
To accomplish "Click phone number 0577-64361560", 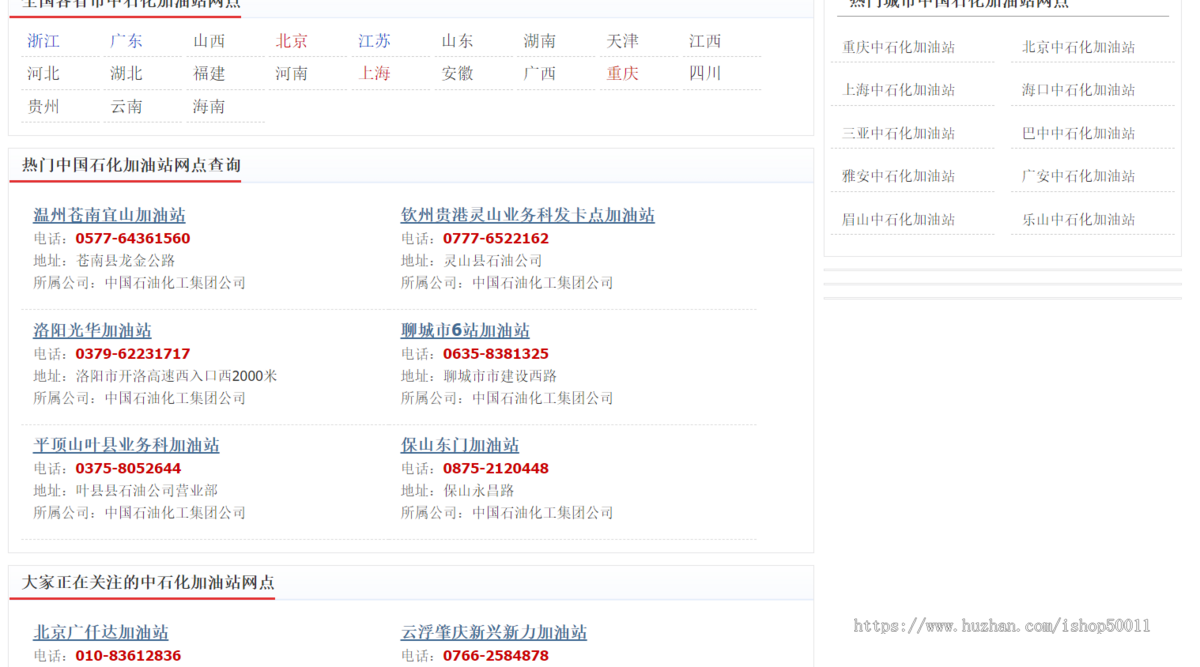I will pyautogui.click(x=132, y=238).
